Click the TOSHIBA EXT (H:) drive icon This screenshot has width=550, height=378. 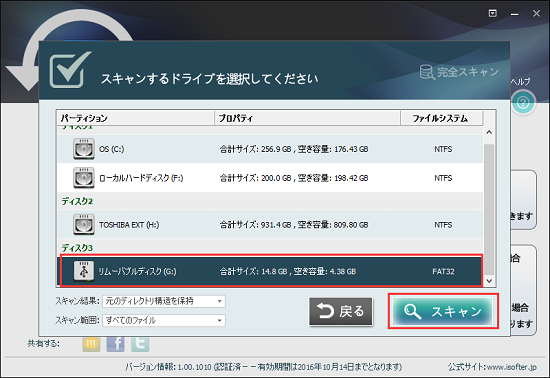[x=83, y=224]
